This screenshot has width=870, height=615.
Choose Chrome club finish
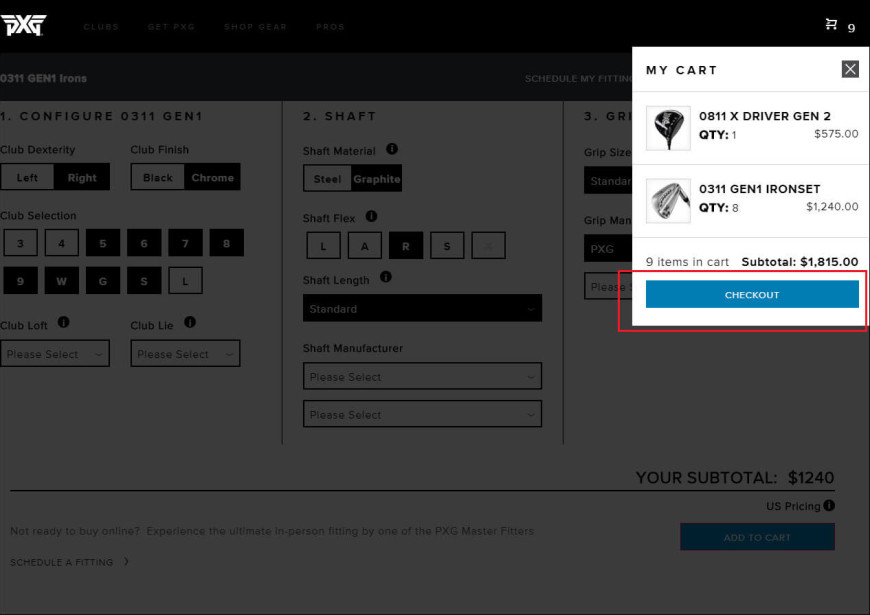click(x=213, y=177)
